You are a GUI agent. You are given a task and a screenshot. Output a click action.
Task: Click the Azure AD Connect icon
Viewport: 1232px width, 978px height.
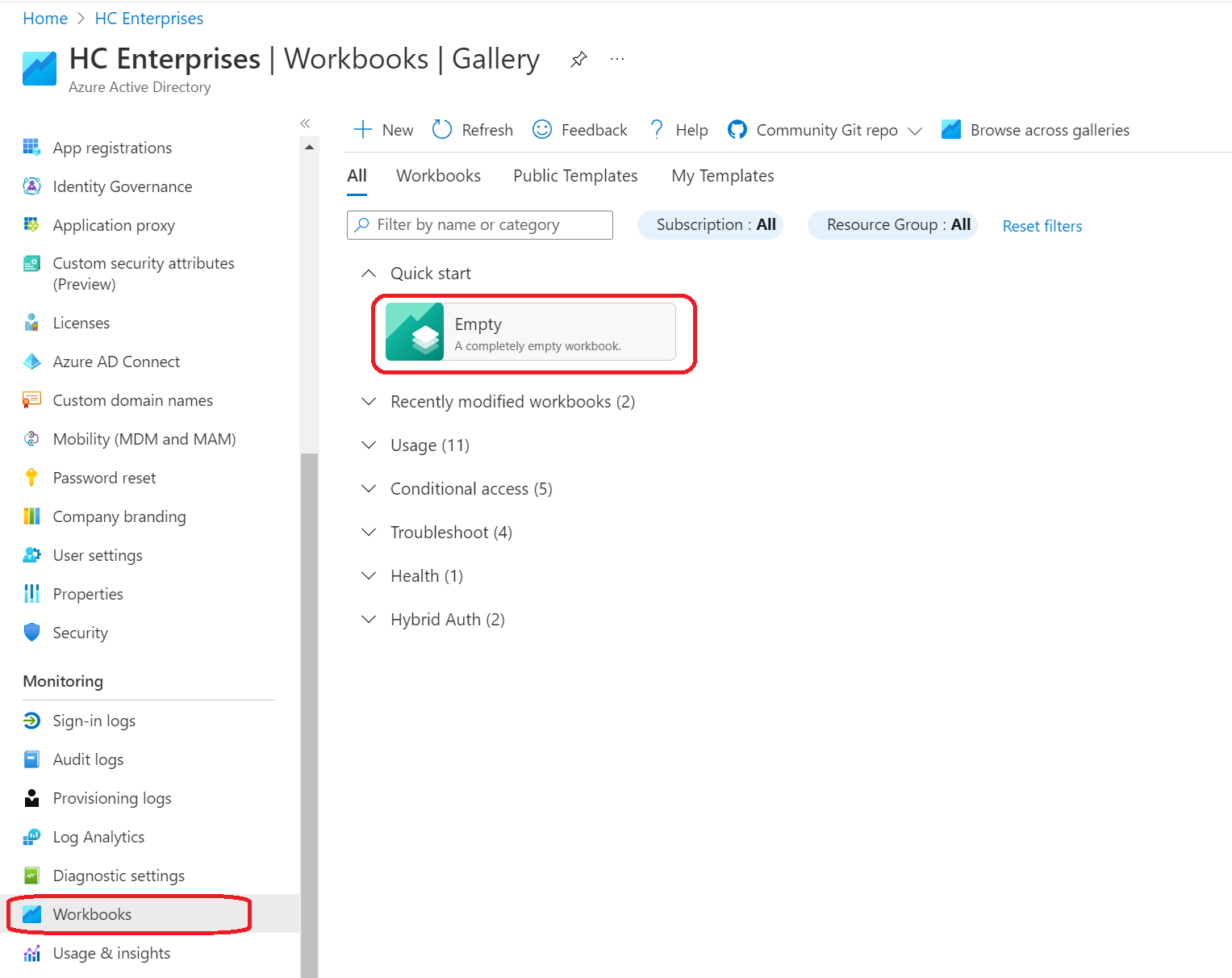coord(31,362)
